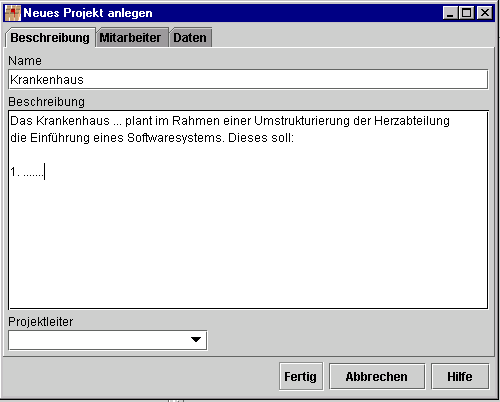Close the Neues Projekt anlegen dialog
The width and height of the screenshot is (500, 402).
coord(485,13)
